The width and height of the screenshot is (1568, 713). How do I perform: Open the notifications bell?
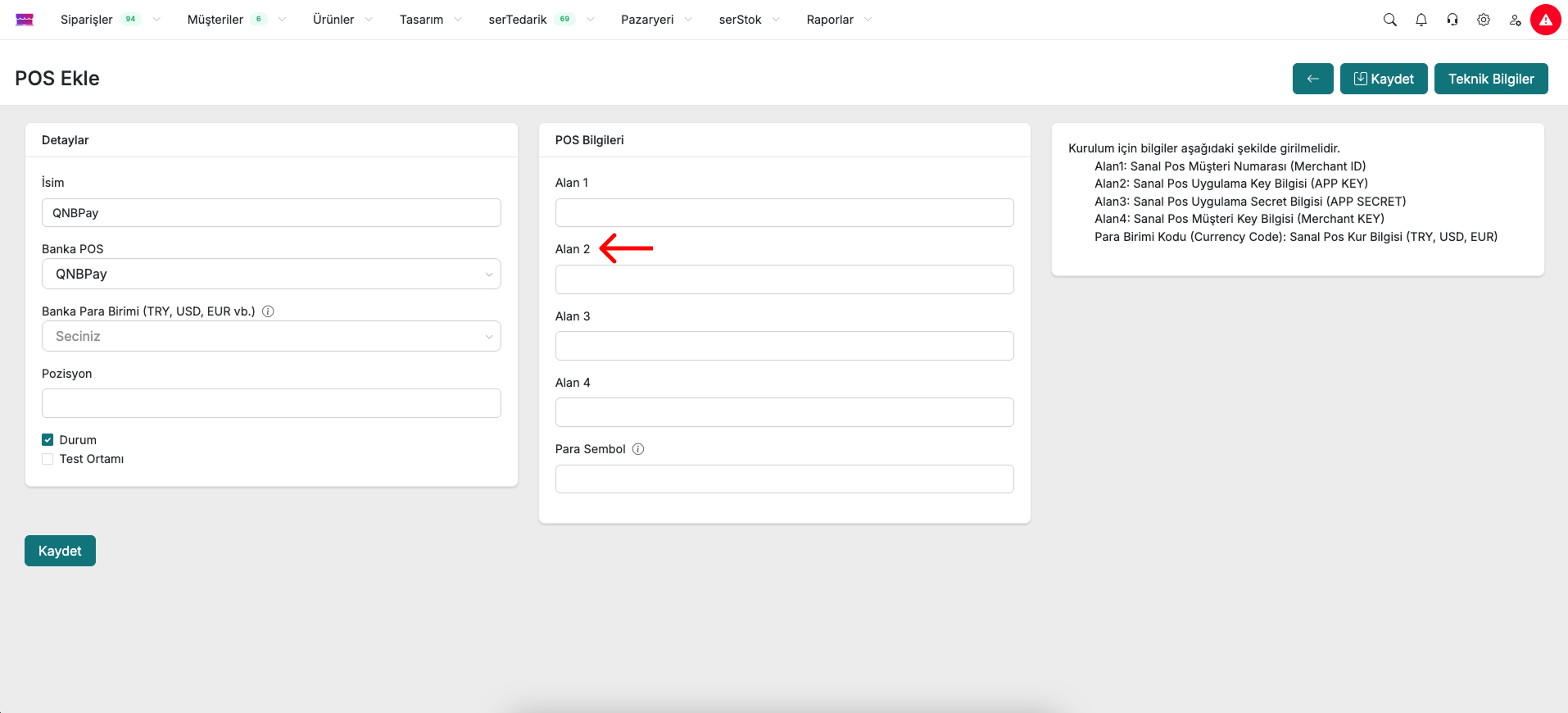(x=1421, y=20)
